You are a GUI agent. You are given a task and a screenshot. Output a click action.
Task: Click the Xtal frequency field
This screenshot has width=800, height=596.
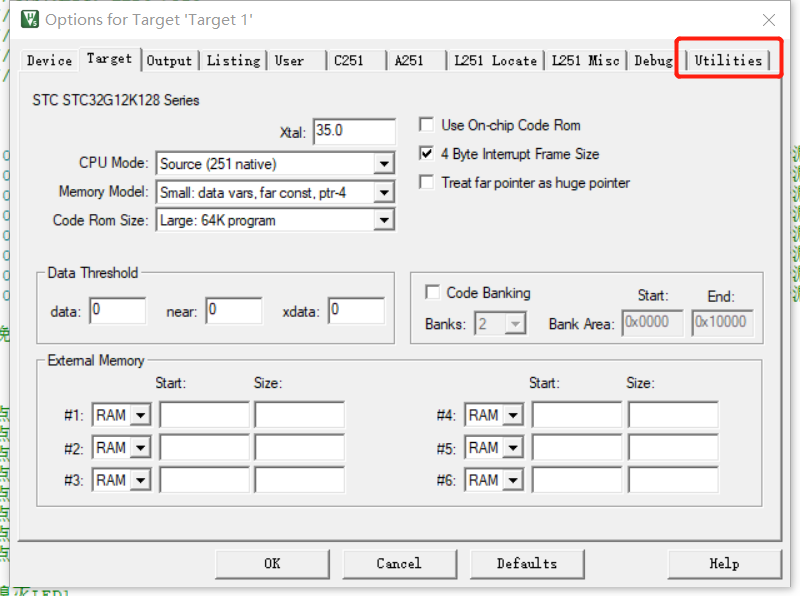[354, 132]
